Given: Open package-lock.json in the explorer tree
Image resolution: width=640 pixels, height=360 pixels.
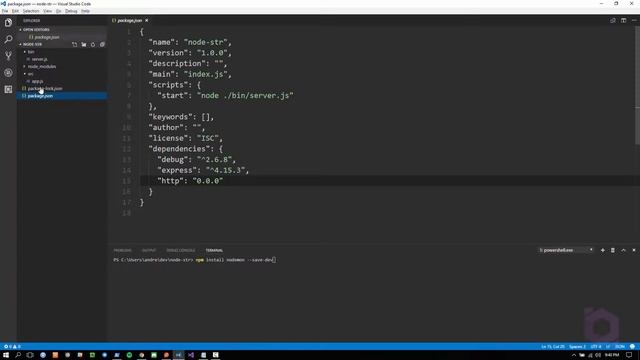Looking at the screenshot, I should 62,89.
